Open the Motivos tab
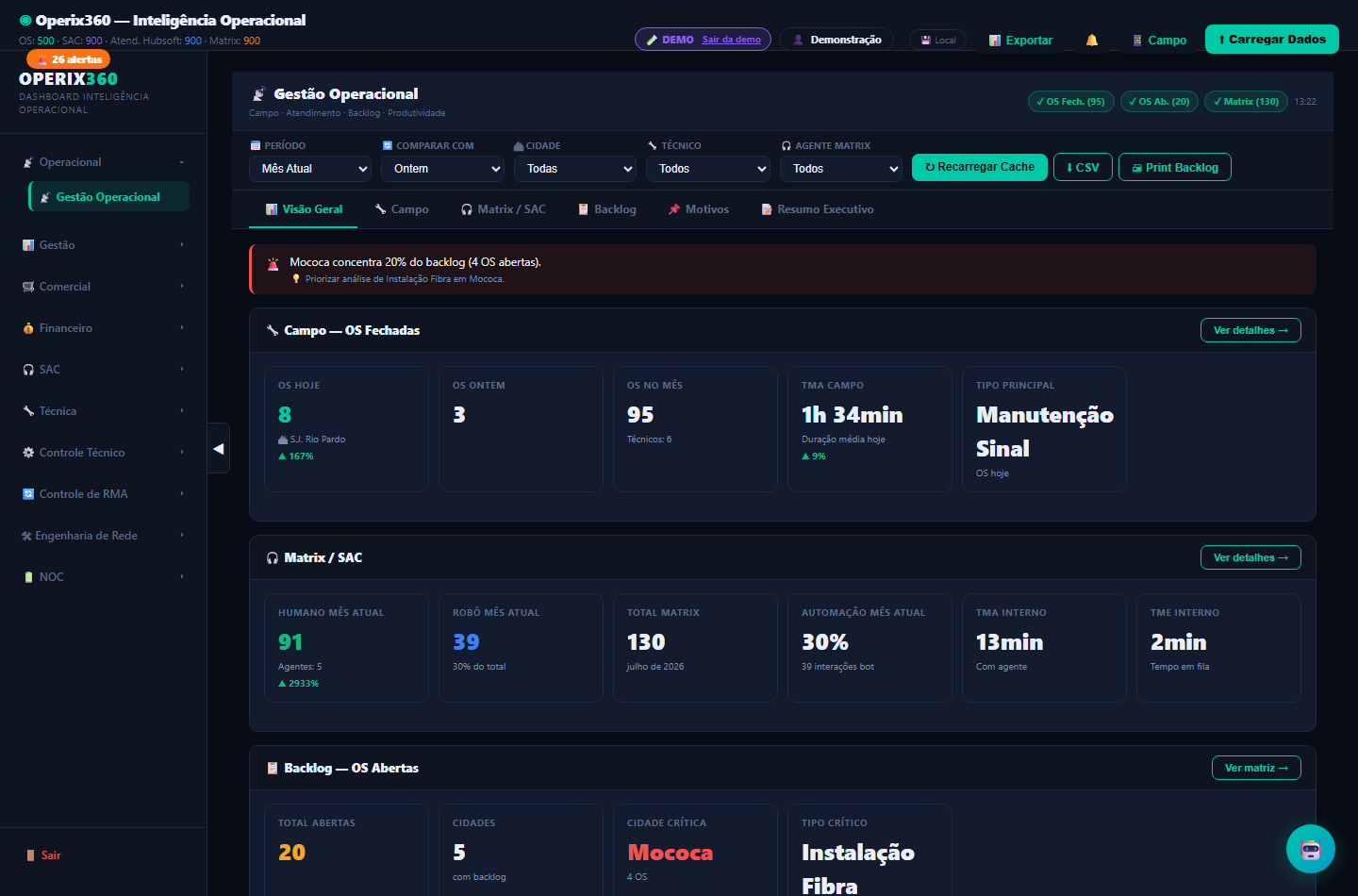Viewport: 1358px width, 896px height. tap(699, 209)
